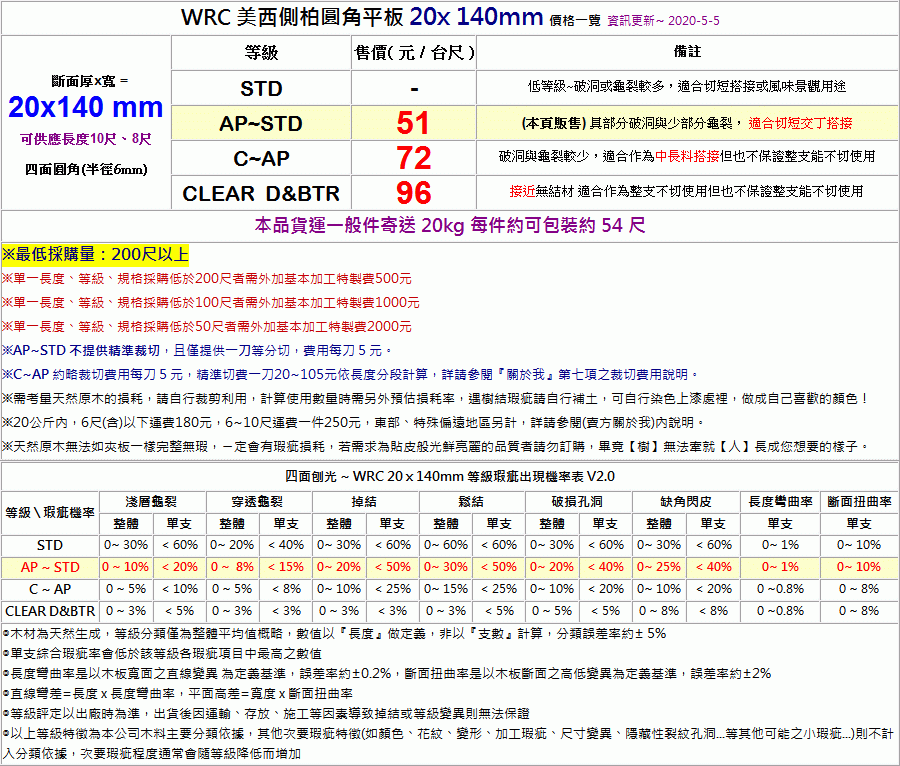
Task: Click the "斷面厚x寬 =" label
Action: click(90, 81)
